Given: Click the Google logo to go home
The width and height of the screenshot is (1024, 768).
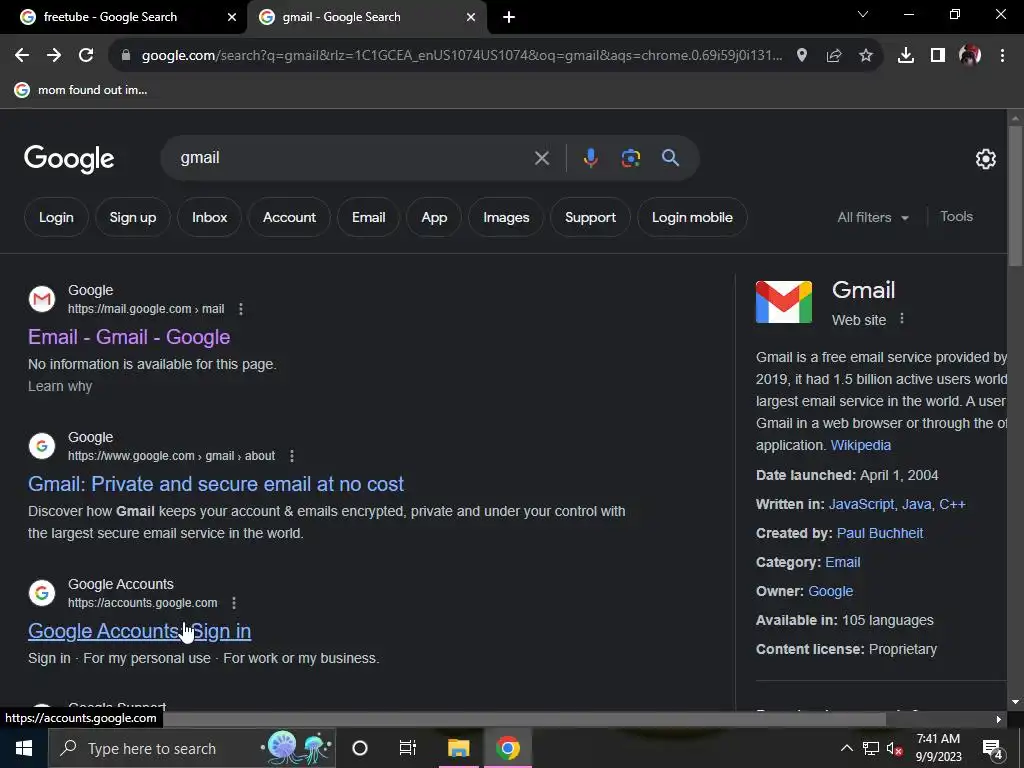Looking at the screenshot, I should point(69,159).
